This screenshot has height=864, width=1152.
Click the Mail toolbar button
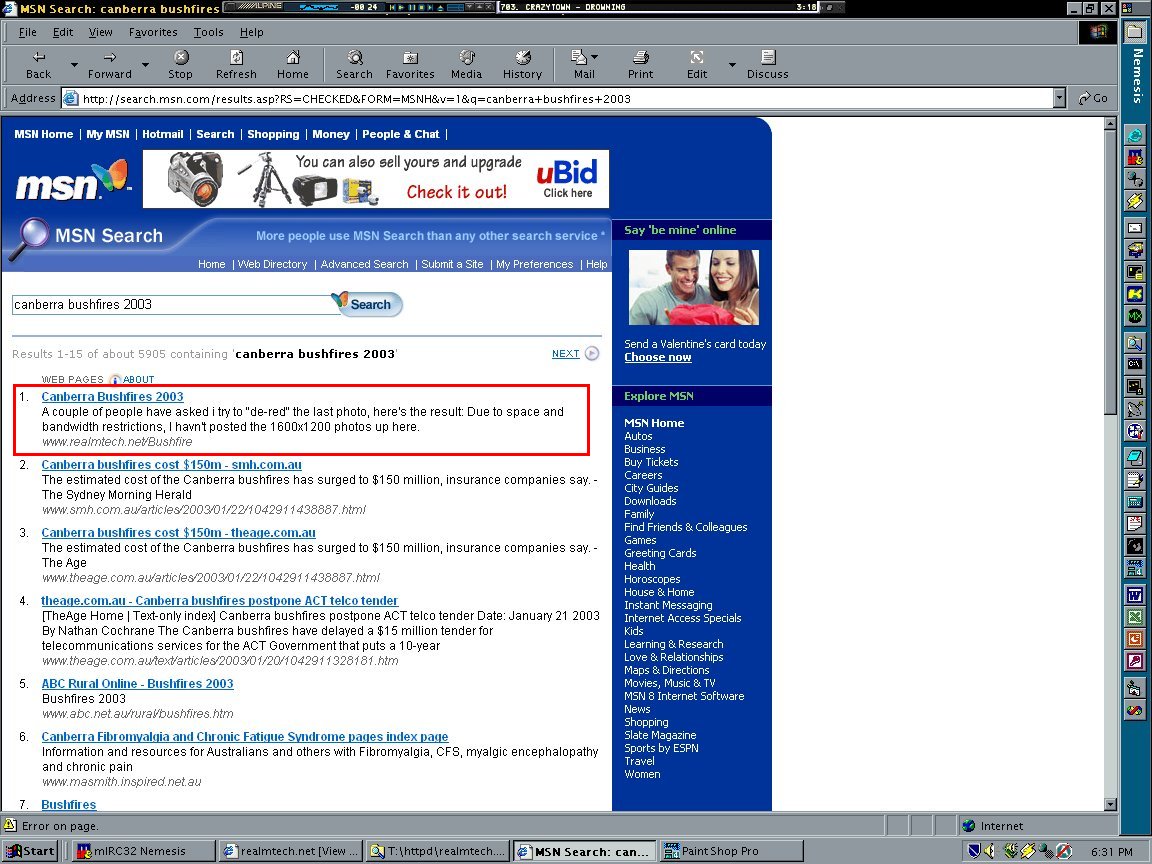click(x=584, y=65)
